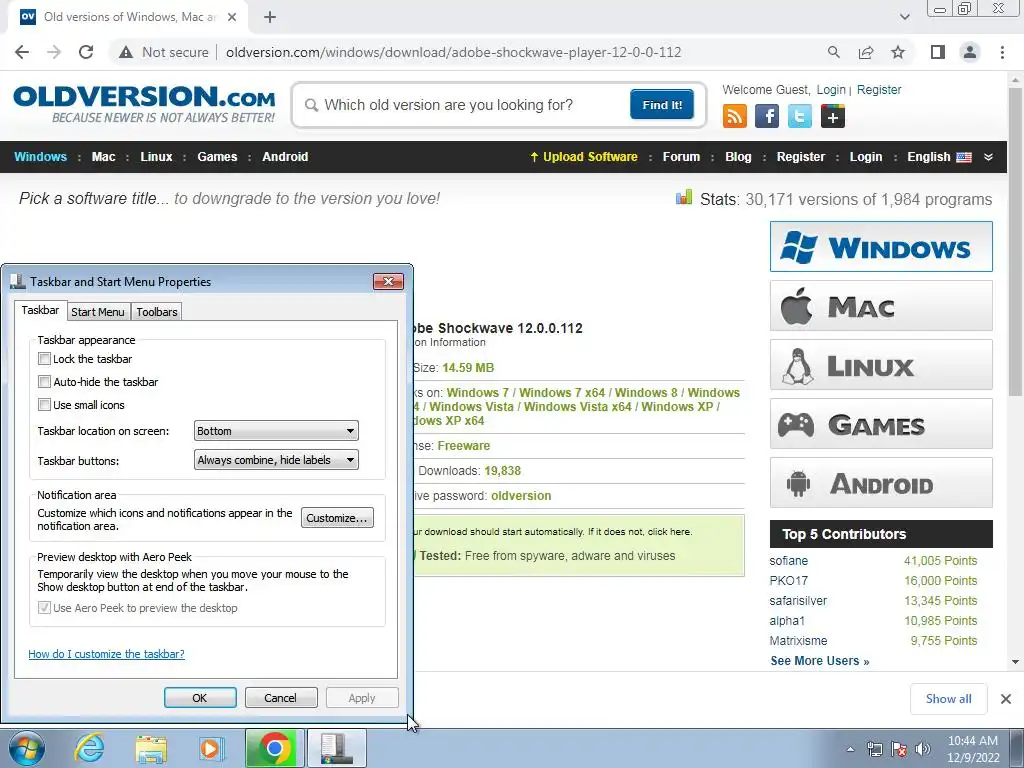
Task: Mute via tray volume speaker icon
Action: (923, 749)
